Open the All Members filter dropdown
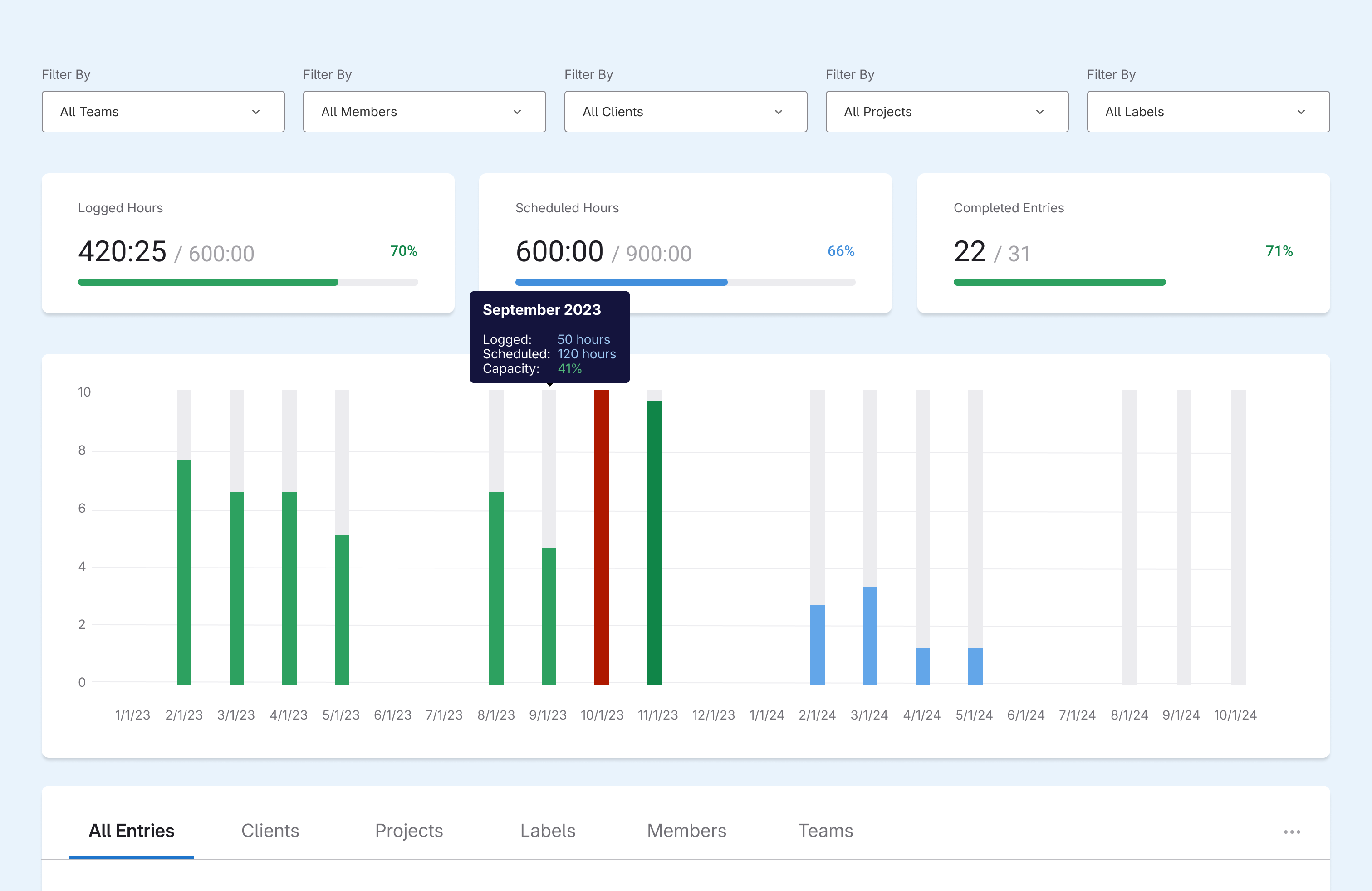 click(424, 112)
